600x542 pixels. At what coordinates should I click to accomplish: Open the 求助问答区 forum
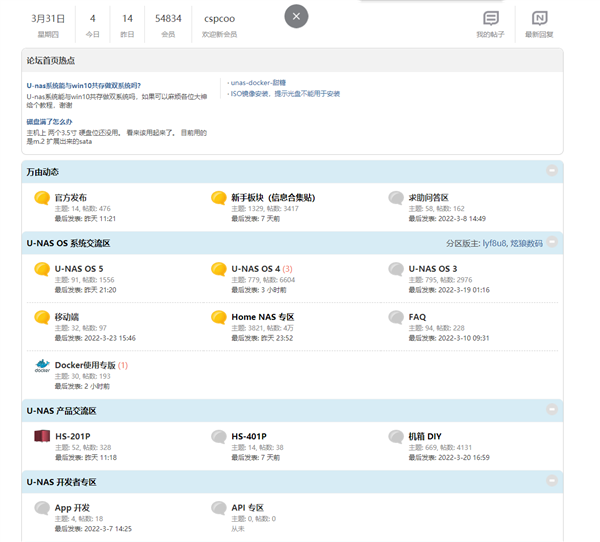pos(429,198)
